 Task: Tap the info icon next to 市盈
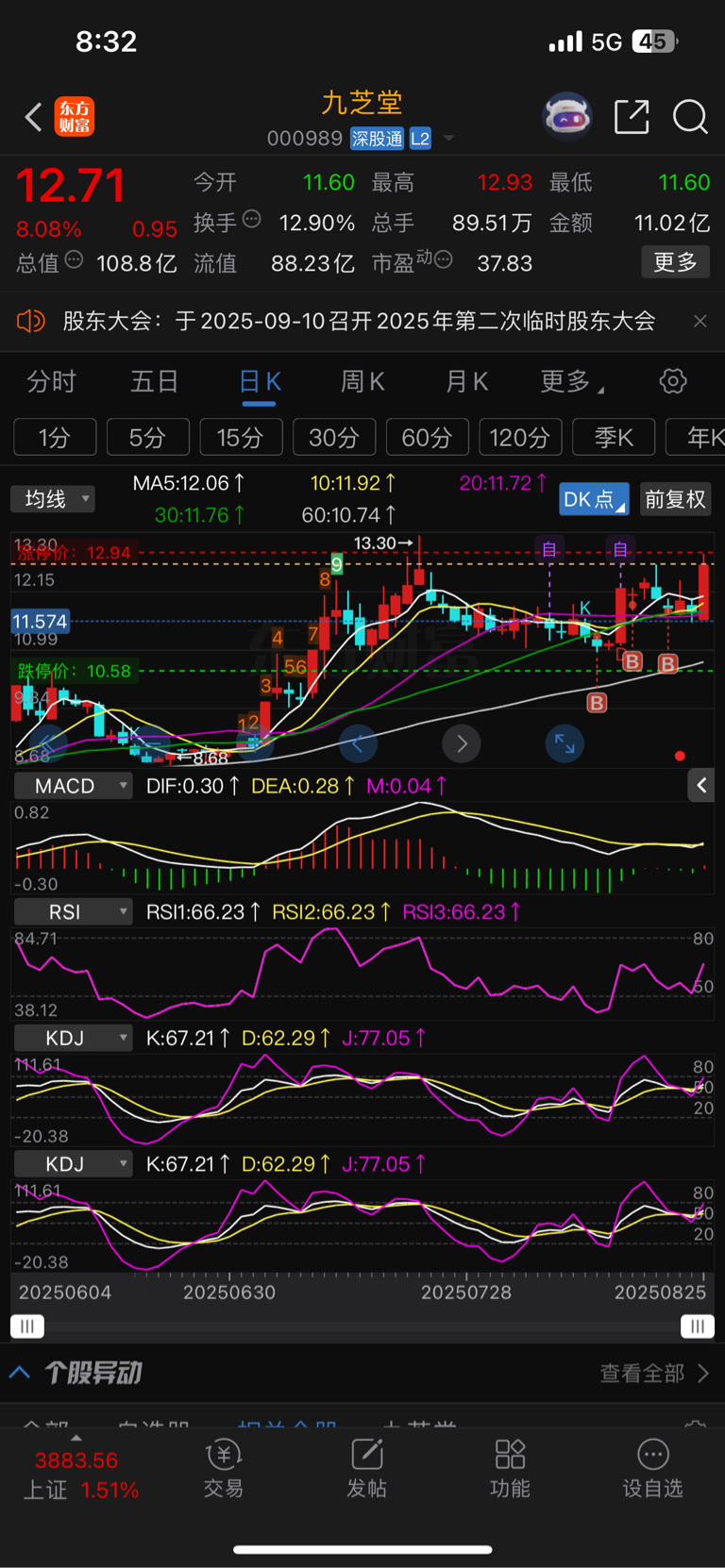pyautogui.click(x=444, y=259)
